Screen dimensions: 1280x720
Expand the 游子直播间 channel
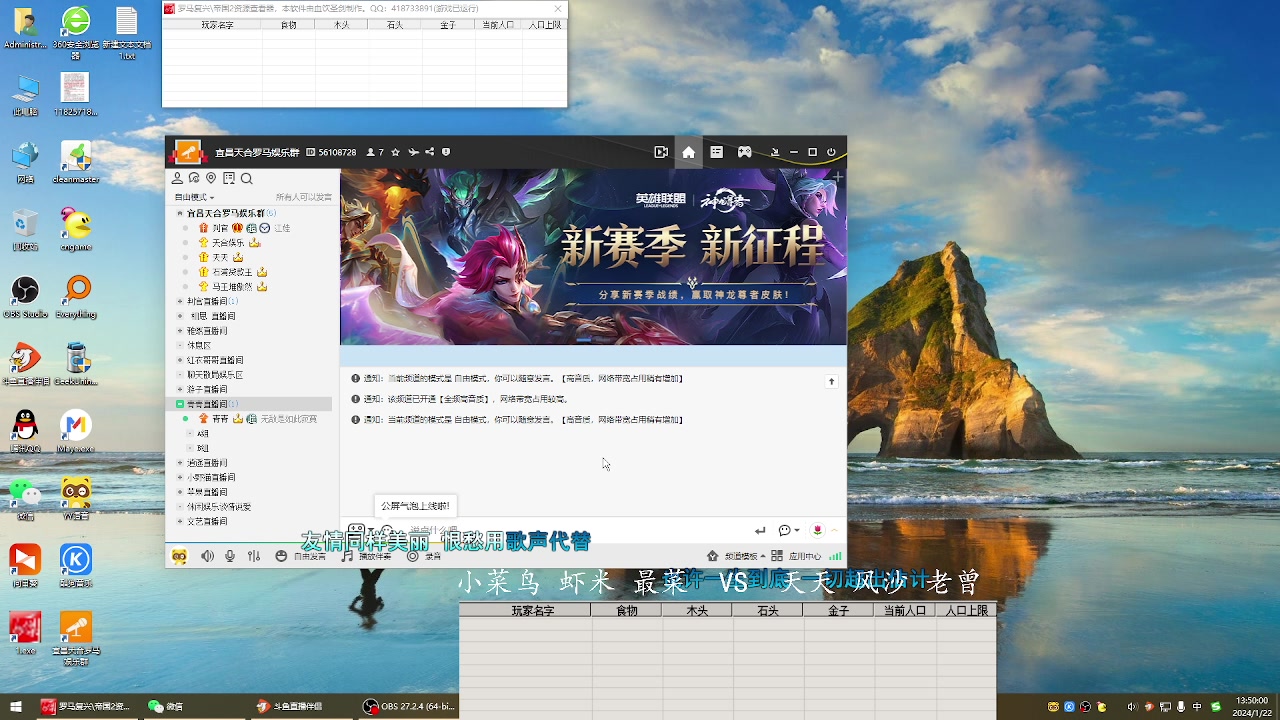180,389
